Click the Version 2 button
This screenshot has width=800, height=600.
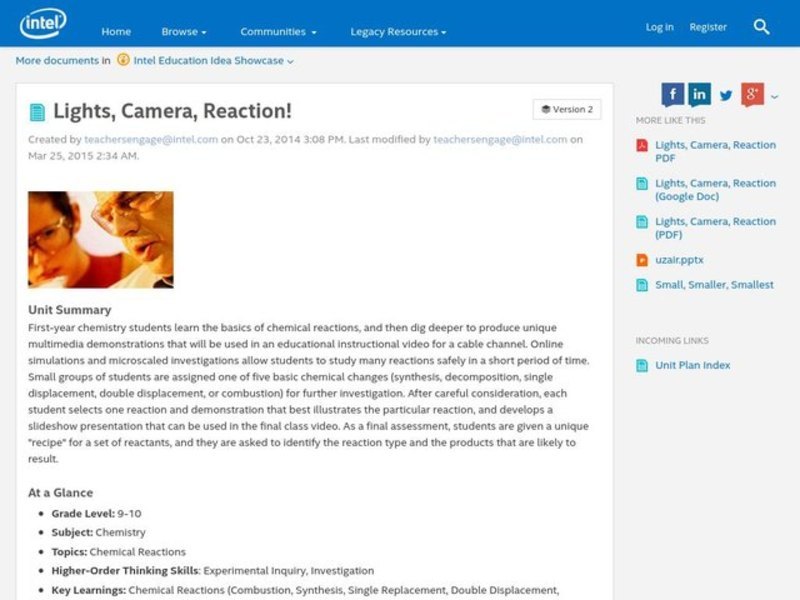[x=566, y=109]
